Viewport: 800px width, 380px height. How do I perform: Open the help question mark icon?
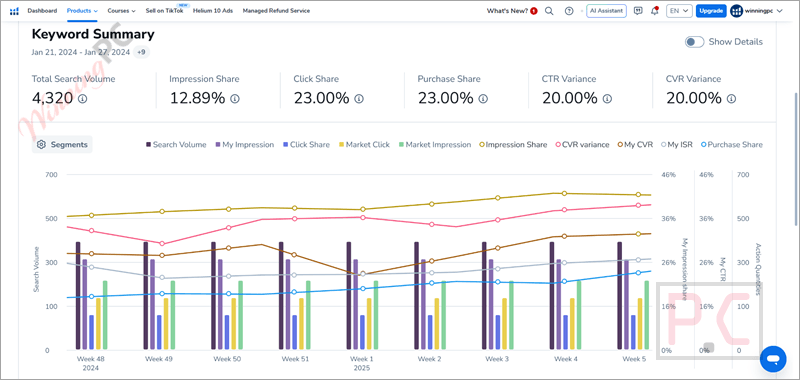point(569,11)
